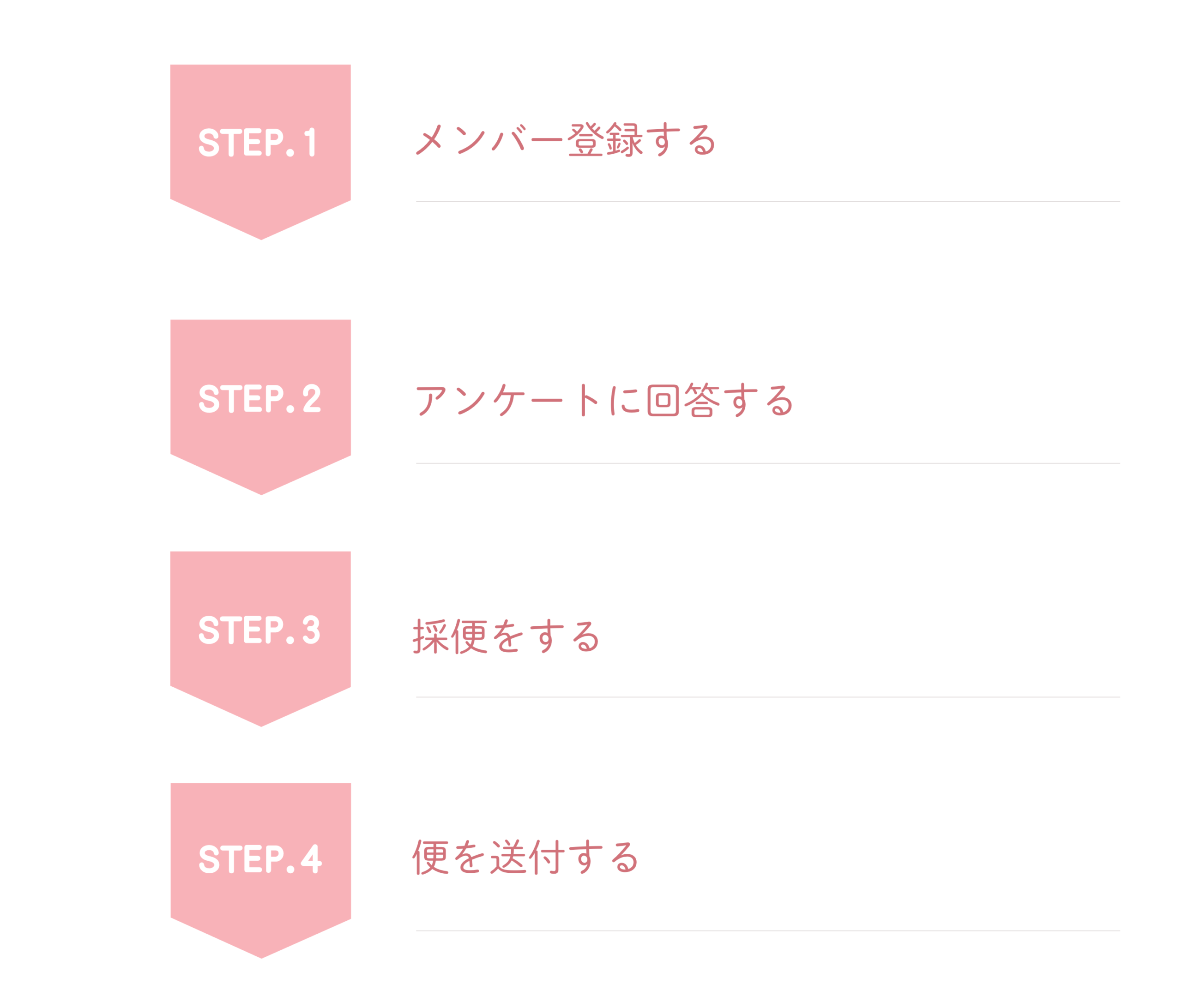Click をする text in step three heading
1182x1008 pixels.
click(x=545, y=637)
